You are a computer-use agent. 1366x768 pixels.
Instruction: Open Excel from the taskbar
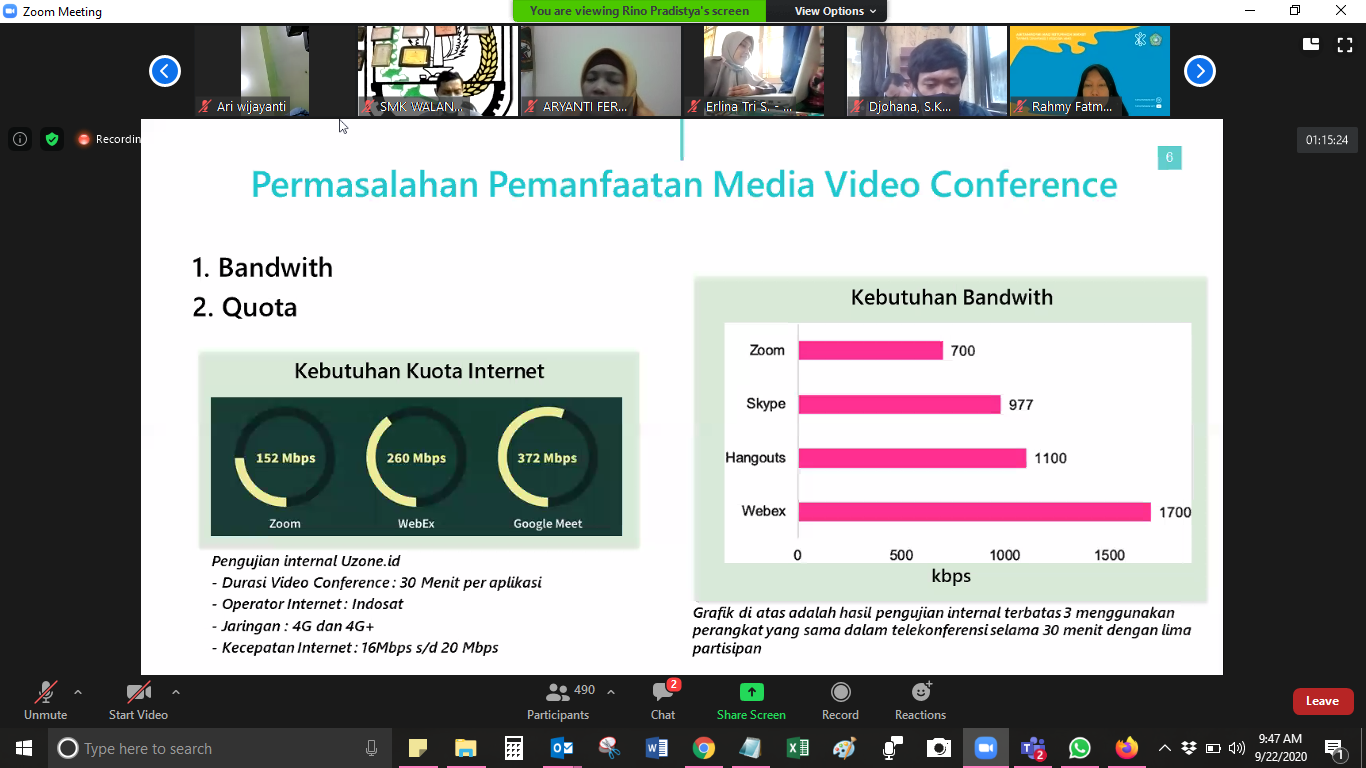coord(798,748)
